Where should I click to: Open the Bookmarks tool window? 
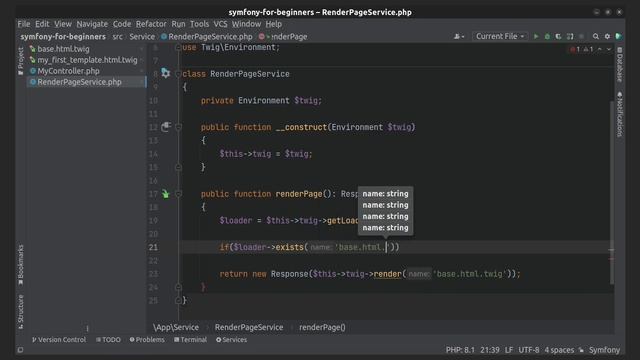point(20,265)
